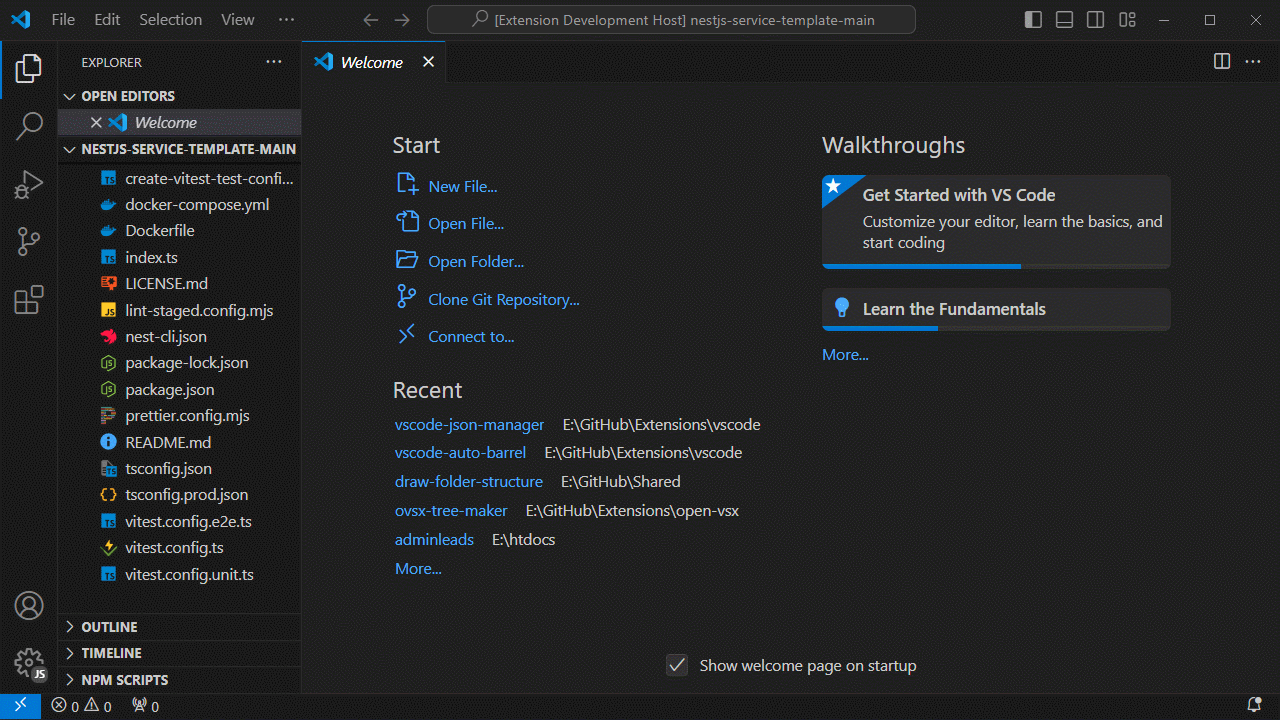
Task: Open the Edit menu
Action: pos(107,20)
